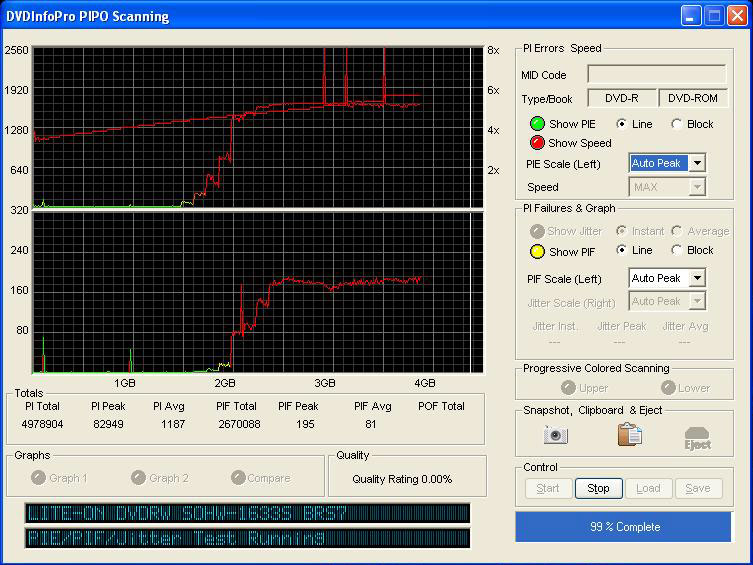Select Line mode for PIE graph
This screenshot has width=753, height=565.
click(x=621, y=124)
